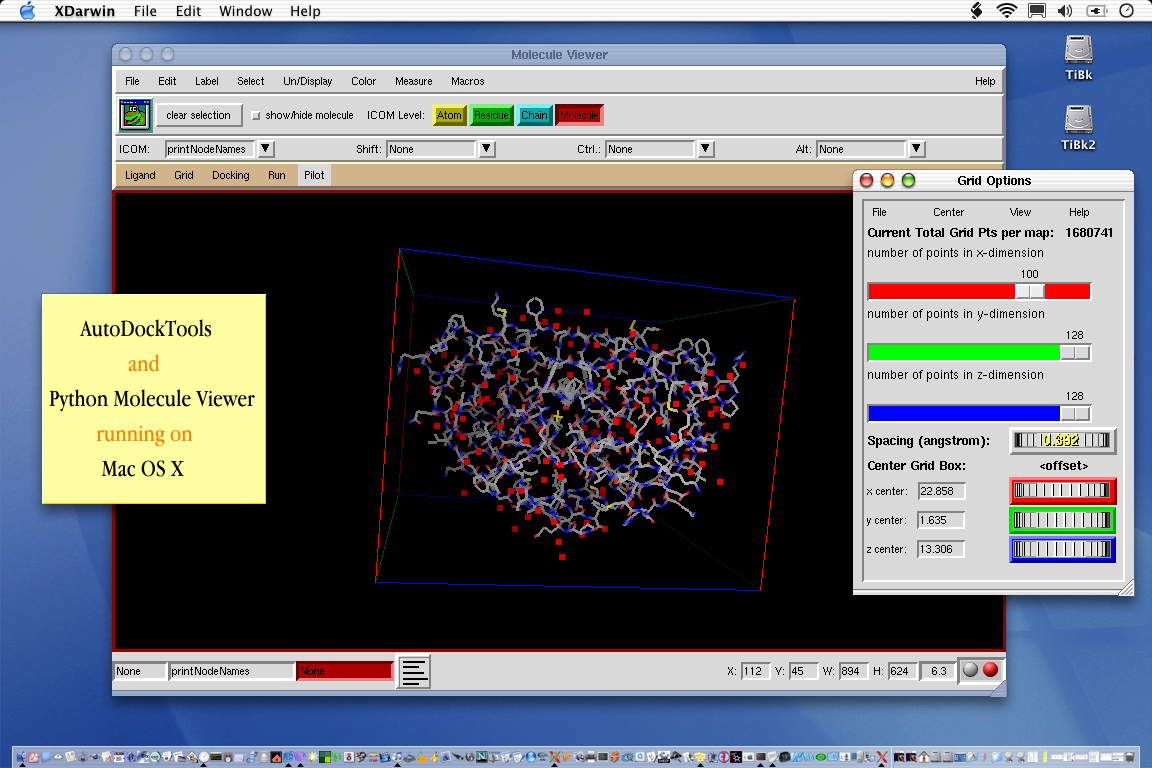Click the display icon in menu bar

click(x=1037, y=11)
